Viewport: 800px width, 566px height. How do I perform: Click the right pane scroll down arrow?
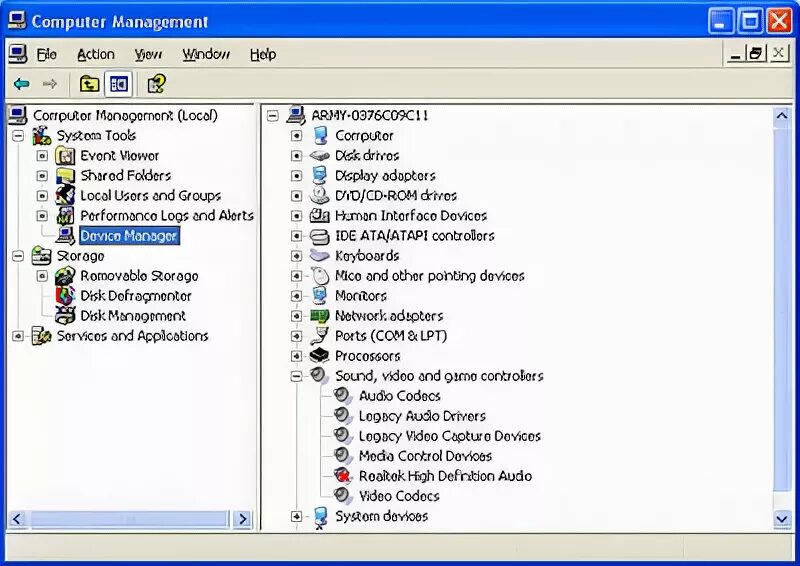pyautogui.click(x=782, y=519)
